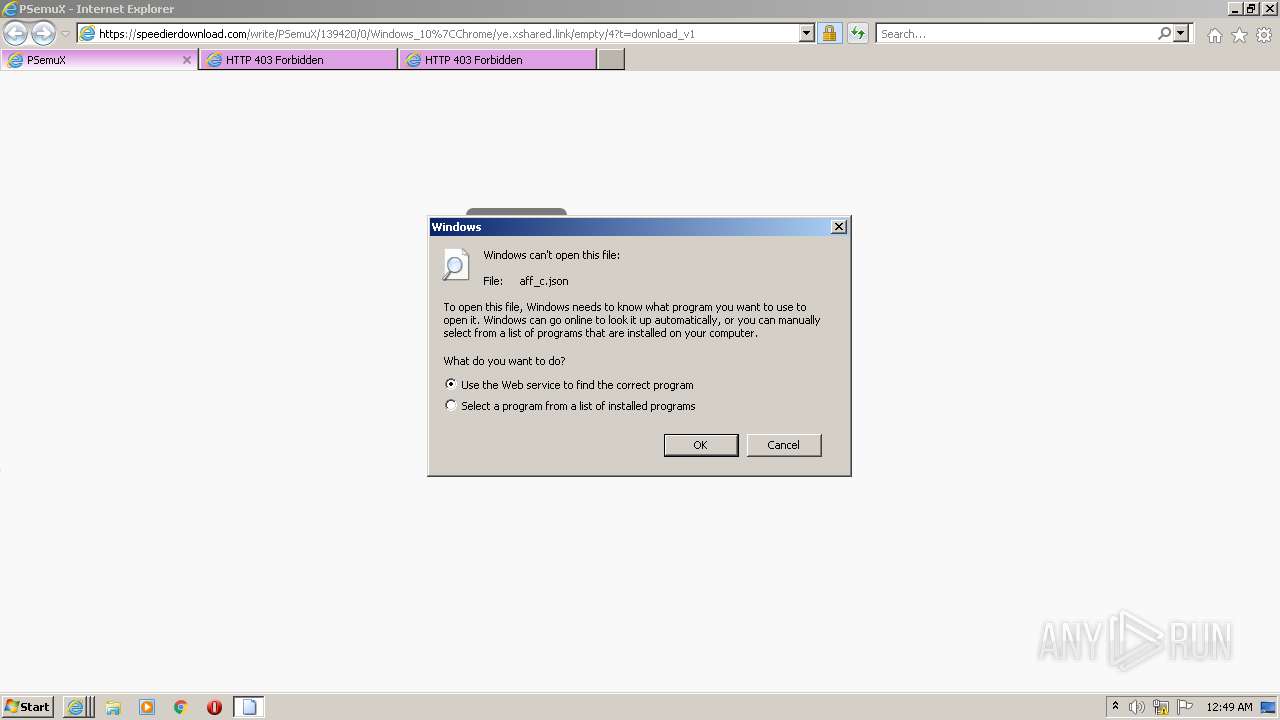Open the Action Center flag icon
Image resolution: width=1280 pixels, height=720 pixels.
[1185, 707]
